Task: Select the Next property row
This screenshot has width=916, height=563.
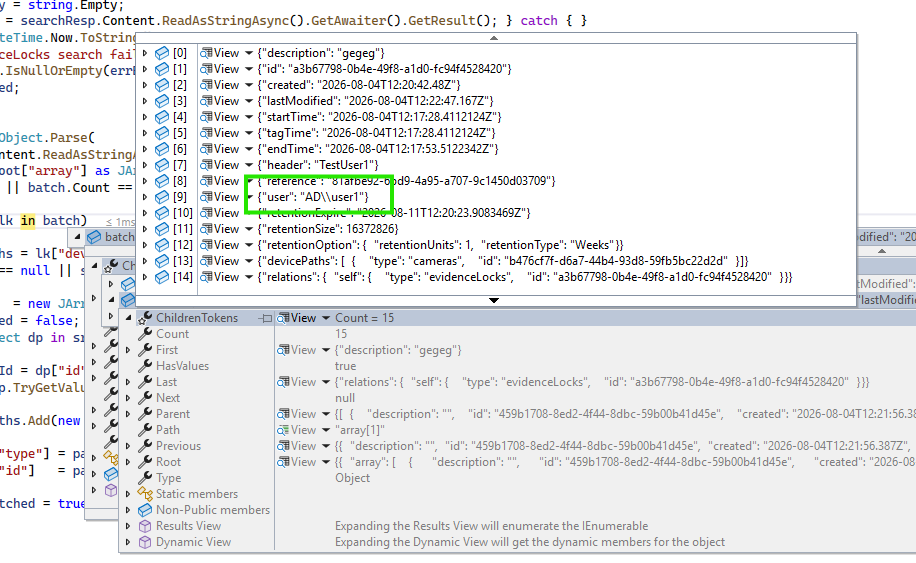Action: [x=518, y=398]
